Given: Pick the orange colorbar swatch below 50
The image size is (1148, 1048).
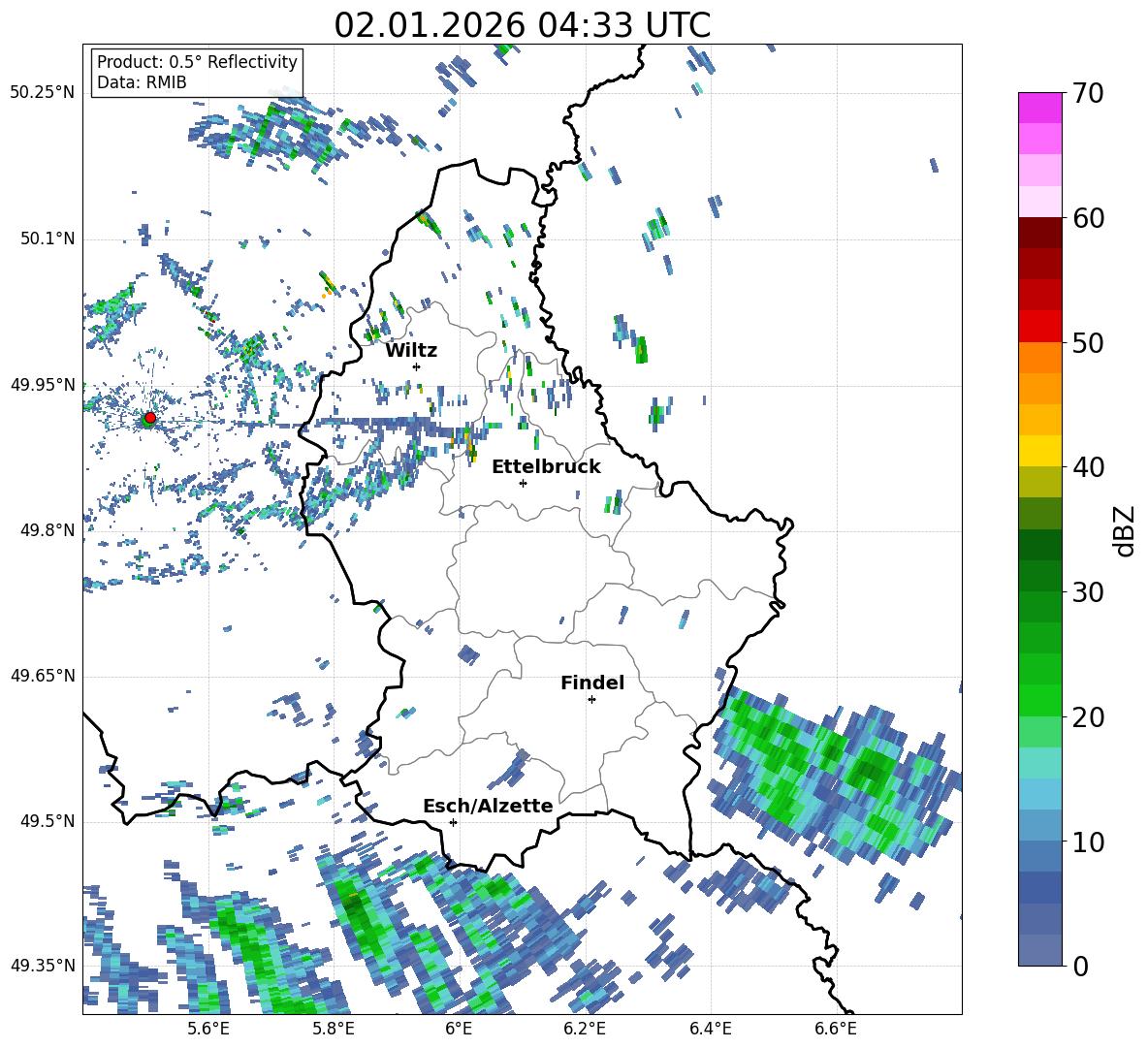Looking at the screenshot, I should [x=1039, y=358].
